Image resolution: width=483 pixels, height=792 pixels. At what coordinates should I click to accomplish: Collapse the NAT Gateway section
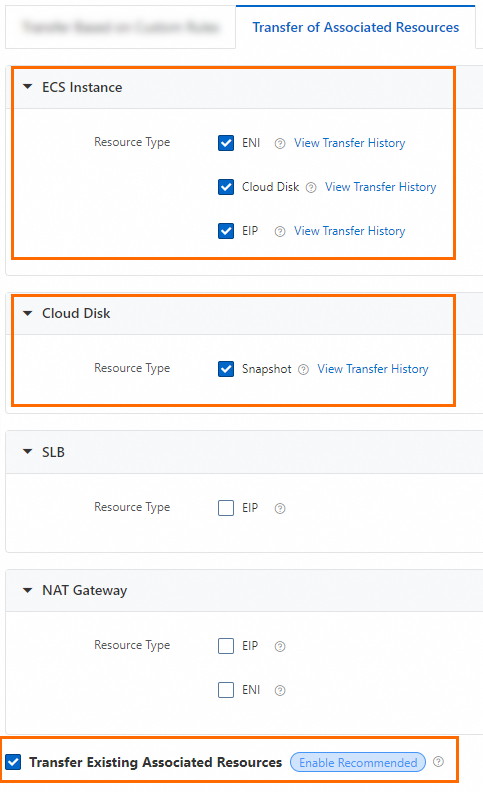coord(28,590)
